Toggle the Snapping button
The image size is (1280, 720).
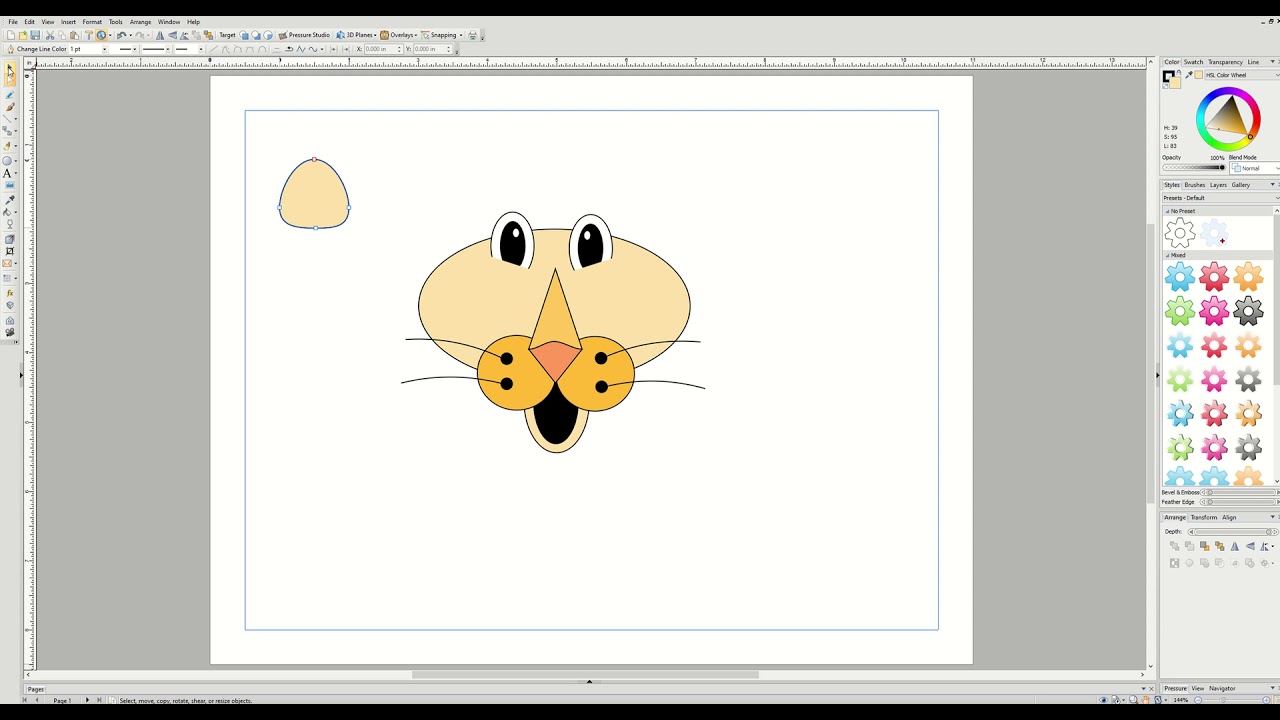[440, 35]
